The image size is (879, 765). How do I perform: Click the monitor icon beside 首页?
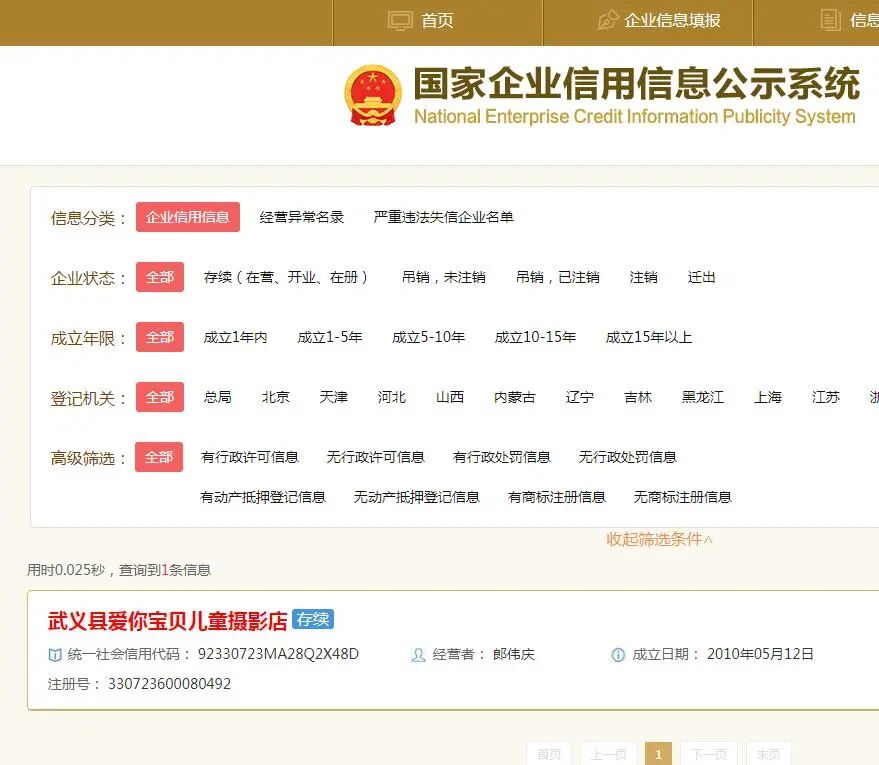click(x=400, y=21)
